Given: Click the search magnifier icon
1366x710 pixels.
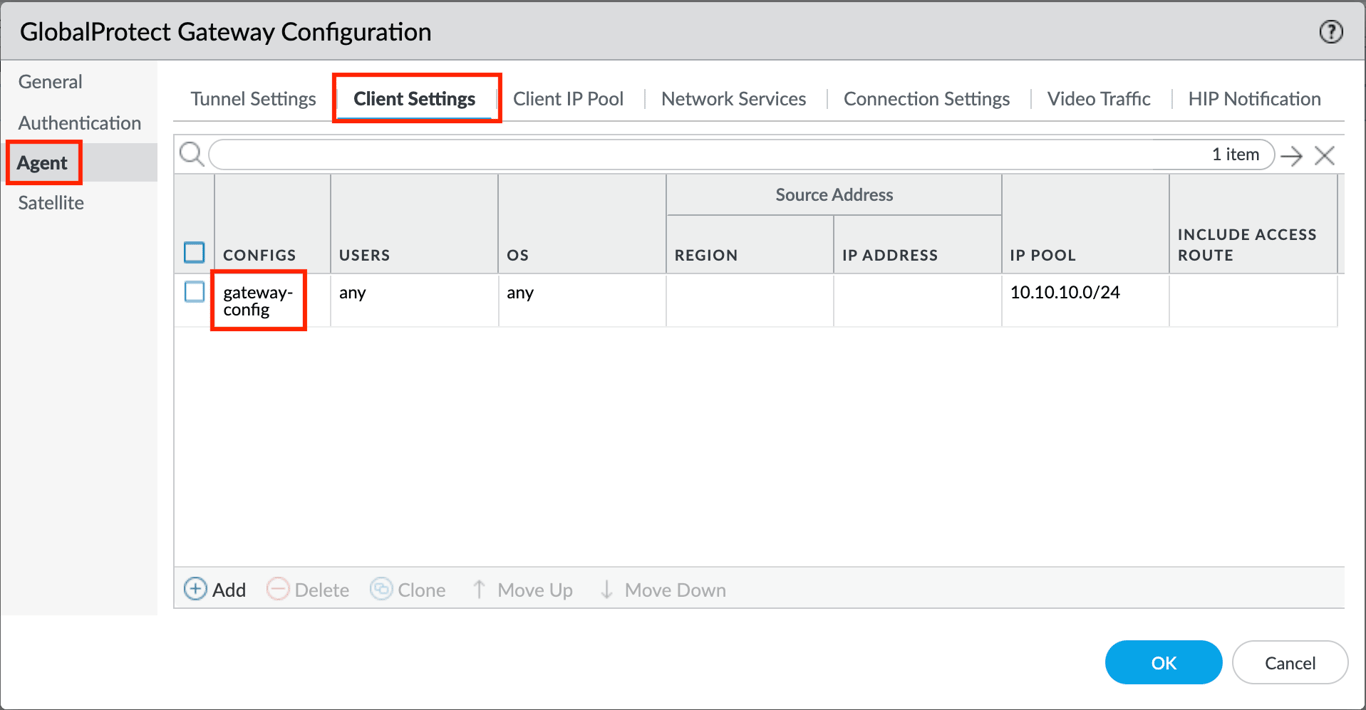Looking at the screenshot, I should (x=192, y=154).
